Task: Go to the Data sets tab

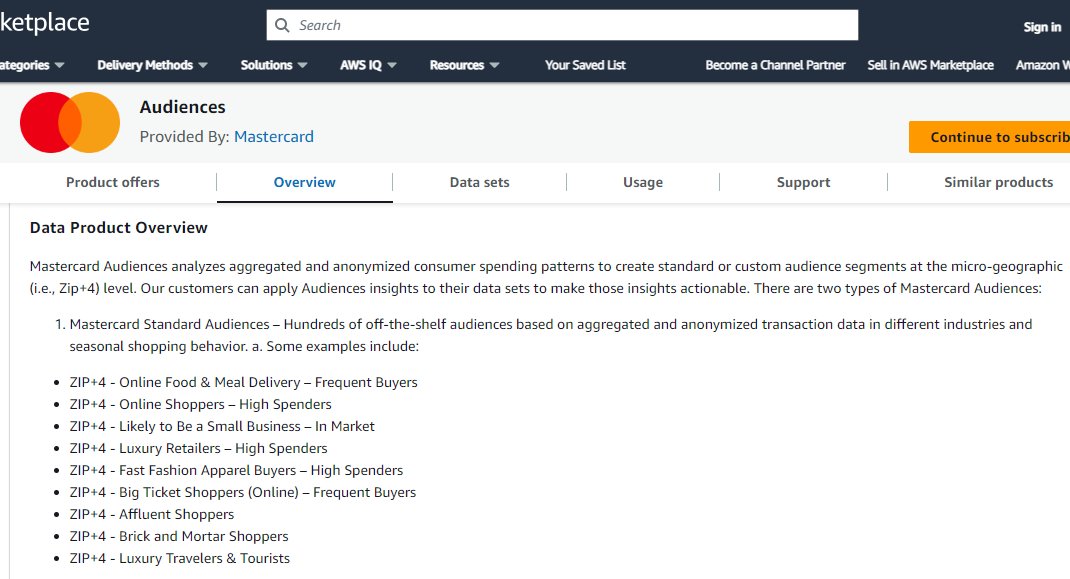Action: pos(479,182)
